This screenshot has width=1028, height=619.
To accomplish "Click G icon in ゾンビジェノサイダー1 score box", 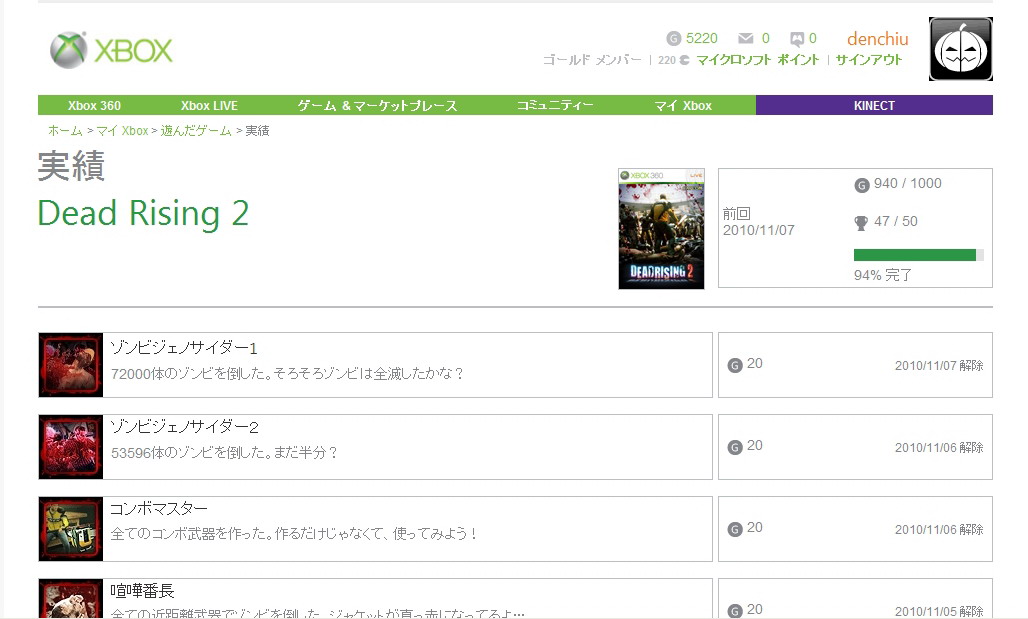I will [x=735, y=365].
